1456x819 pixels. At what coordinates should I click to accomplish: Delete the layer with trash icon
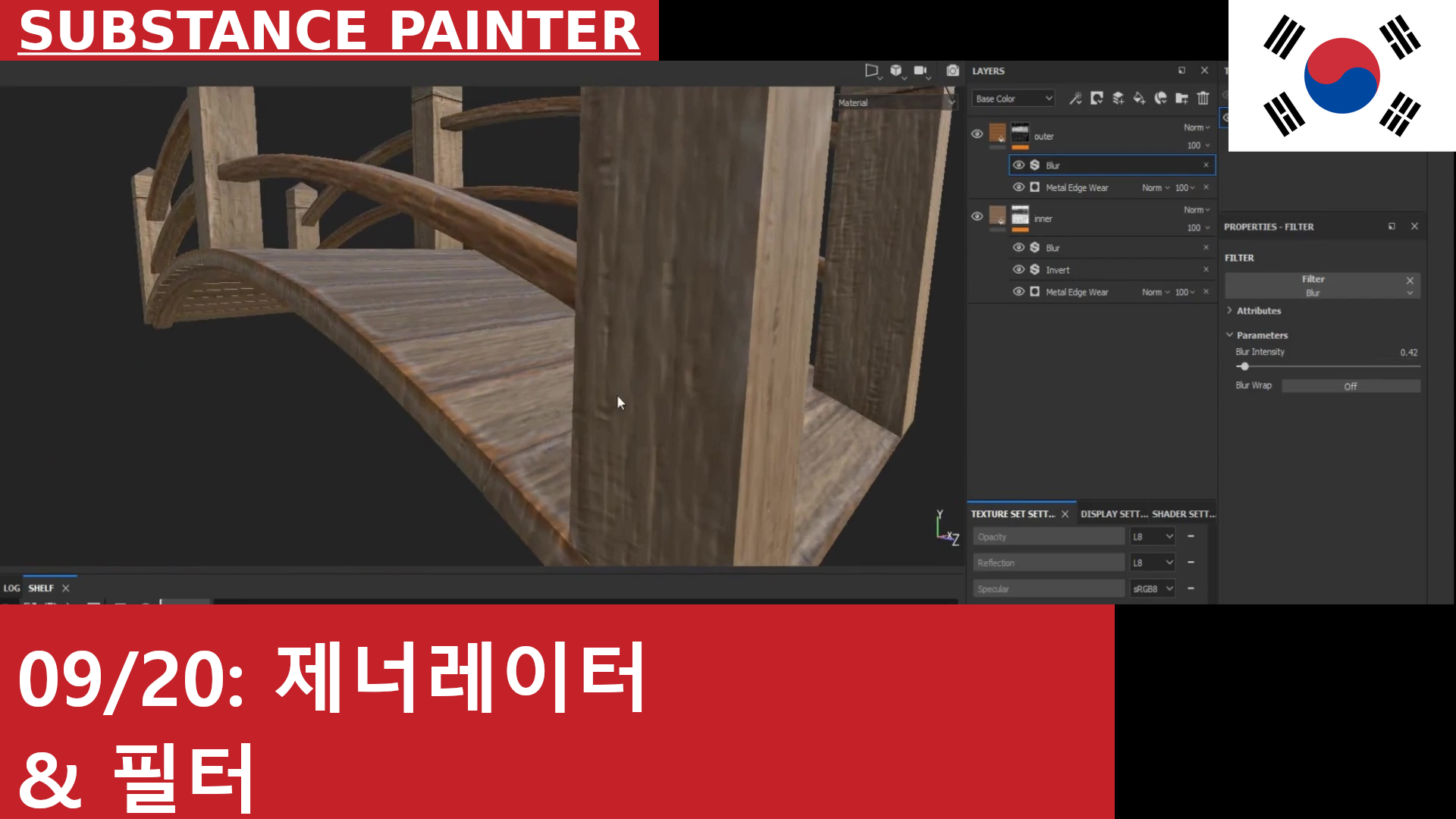coord(1203,98)
